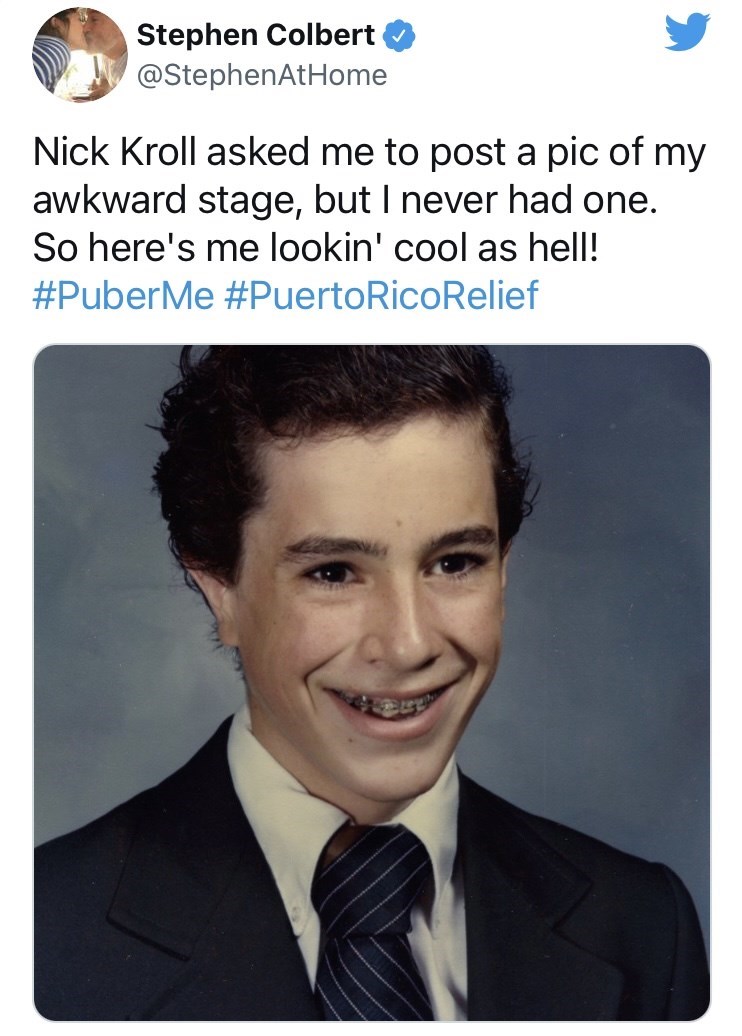The height and width of the screenshot is (1036, 742).
Task: Open the @StephenAtHome handle link
Action: pyautogui.click(x=261, y=75)
